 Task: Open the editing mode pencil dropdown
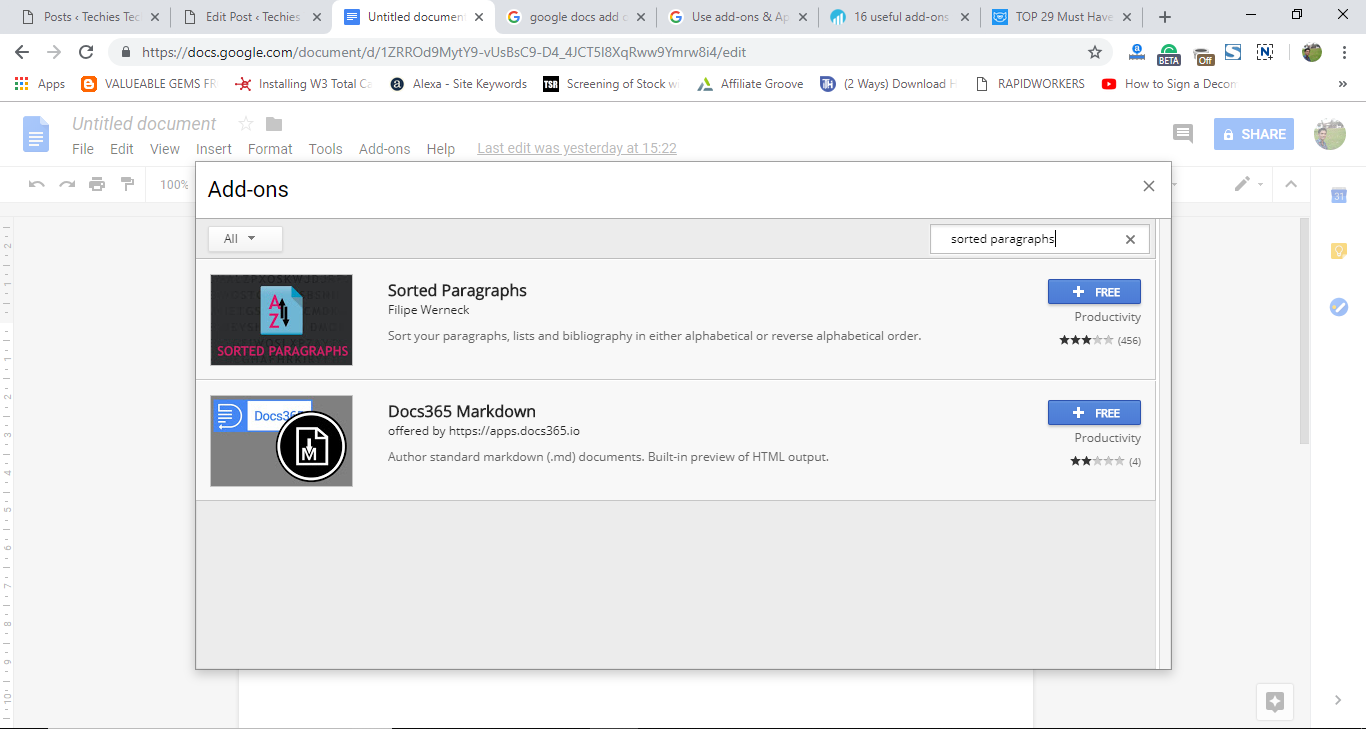coord(1248,184)
